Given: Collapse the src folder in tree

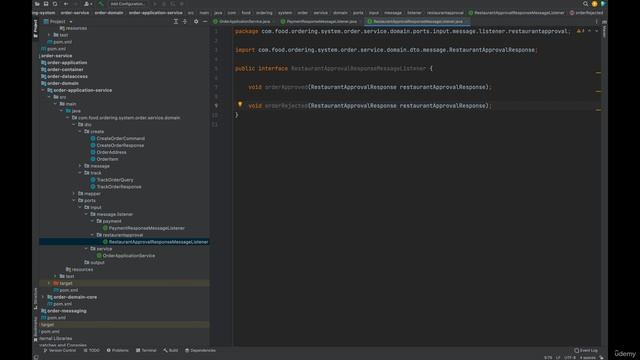Looking at the screenshot, I should point(49,97).
